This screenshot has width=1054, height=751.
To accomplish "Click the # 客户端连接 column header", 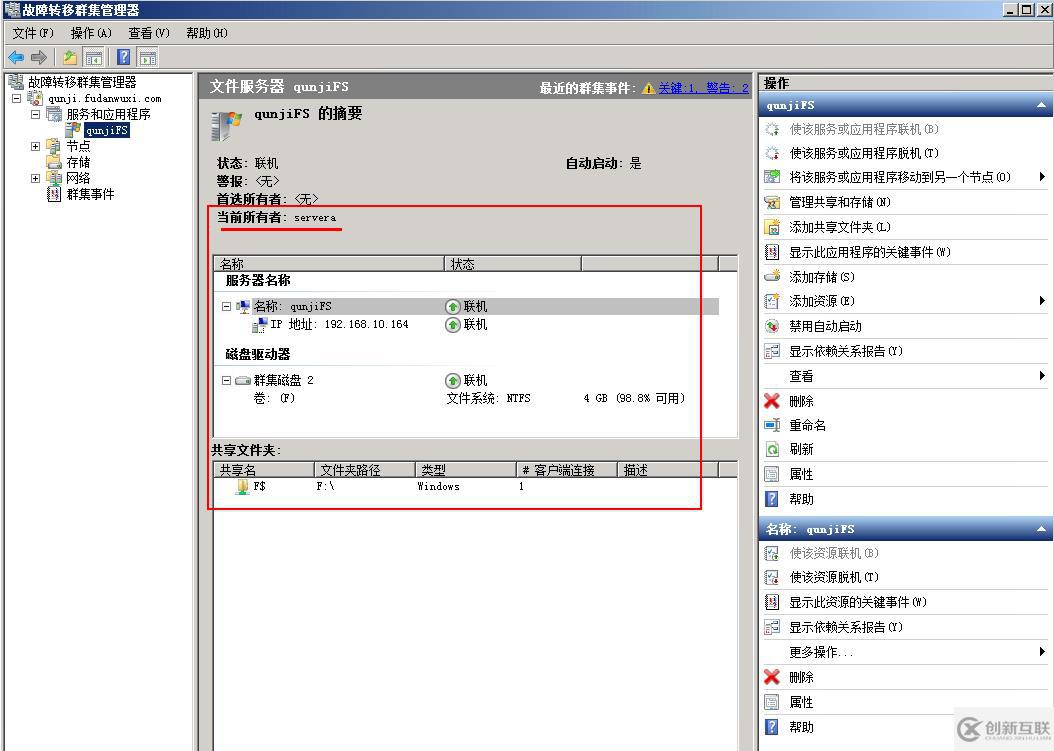I will pos(567,469).
